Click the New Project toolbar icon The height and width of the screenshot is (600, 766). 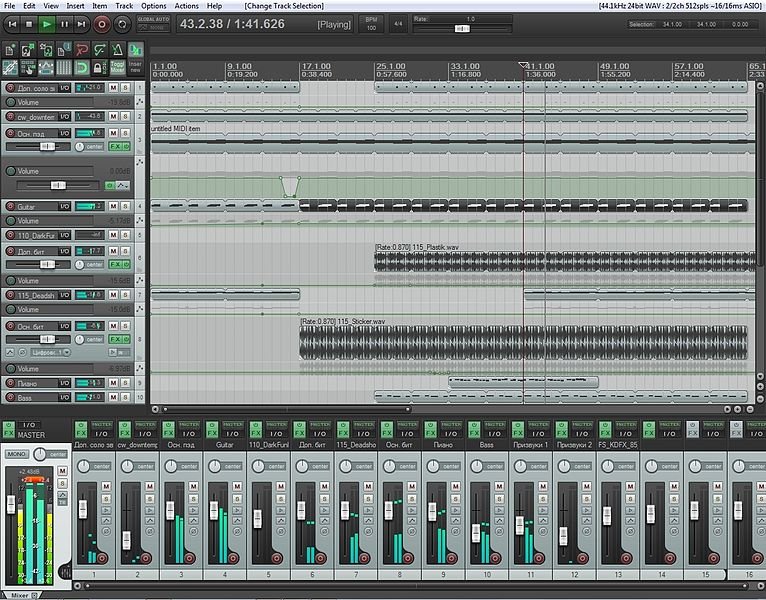point(10,49)
